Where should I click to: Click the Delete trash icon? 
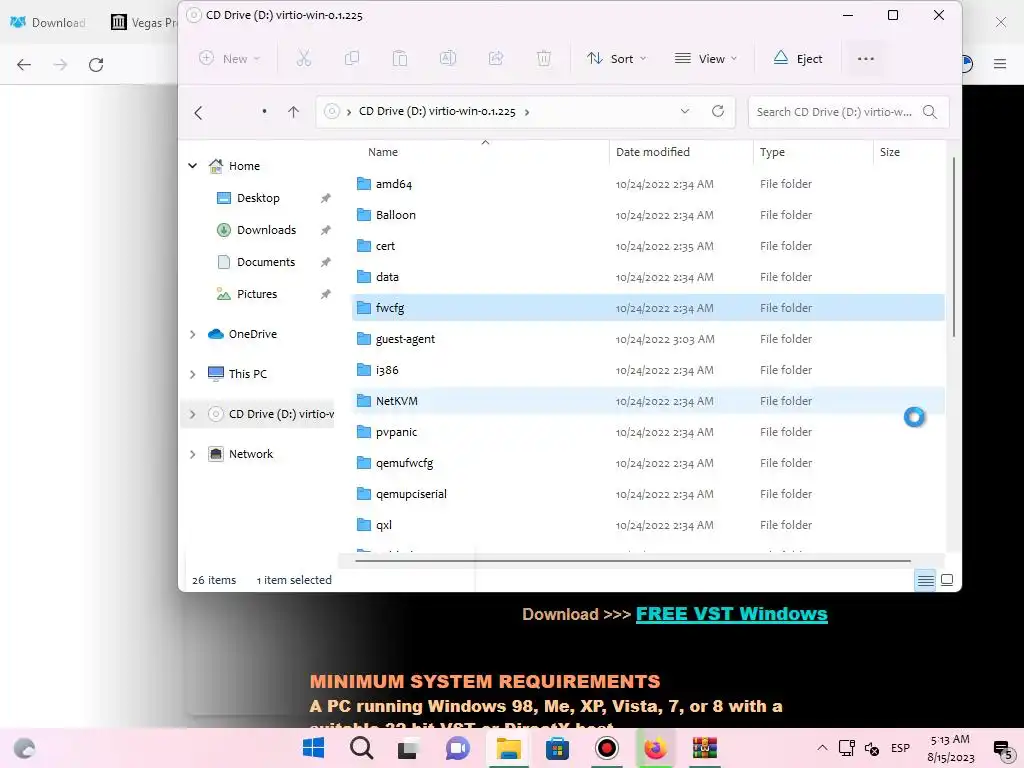[543, 58]
